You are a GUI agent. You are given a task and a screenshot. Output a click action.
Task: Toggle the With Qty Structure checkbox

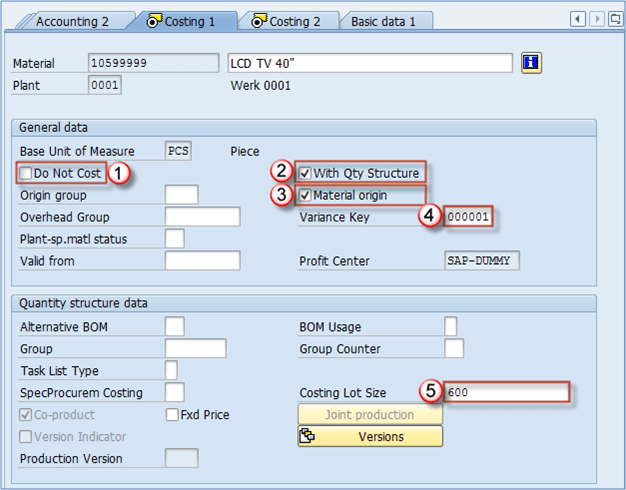[305, 173]
